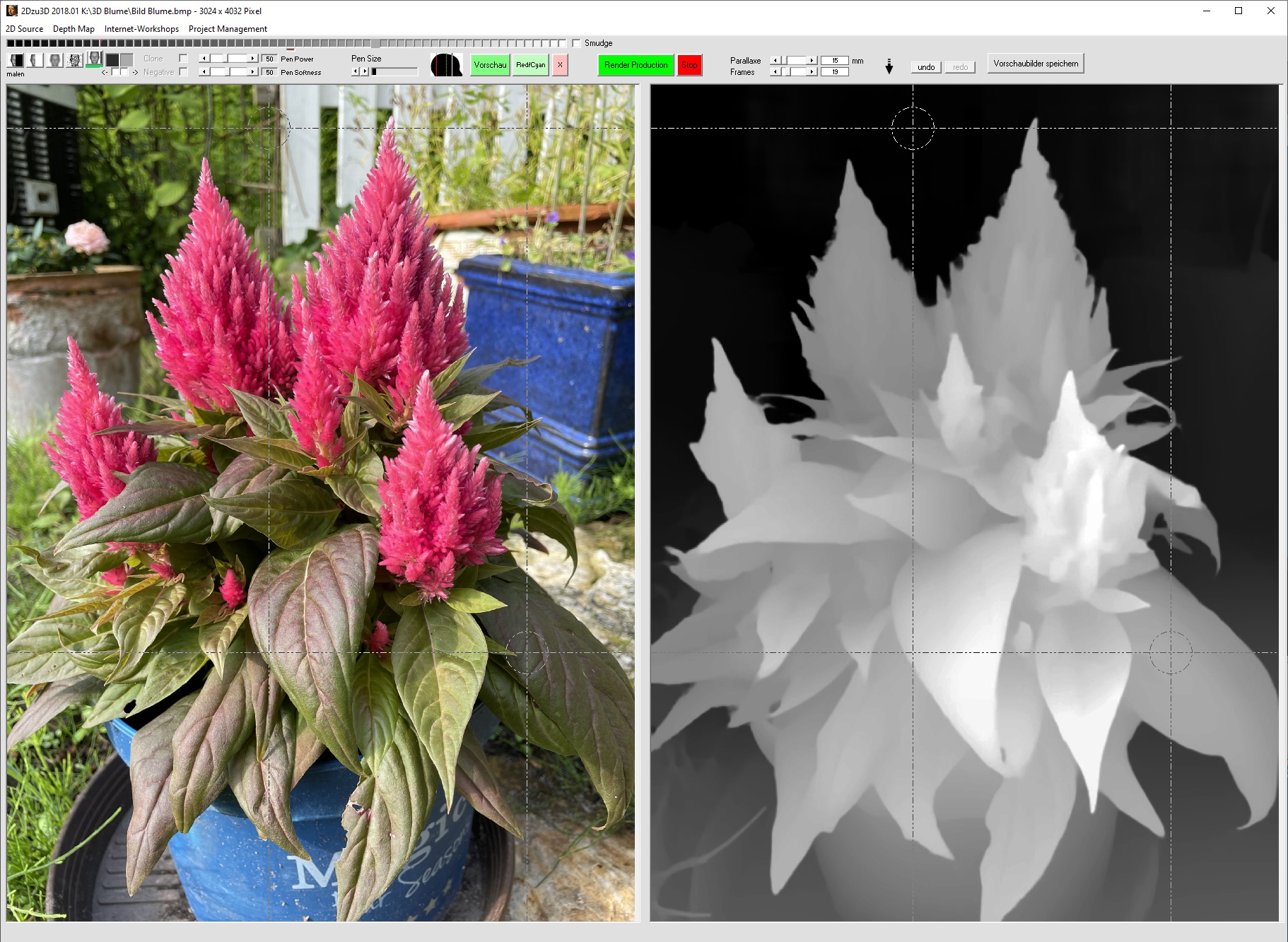Open the Depth Map menu
The width and height of the screenshot is (1288, 942).
[x=74, y=29]
